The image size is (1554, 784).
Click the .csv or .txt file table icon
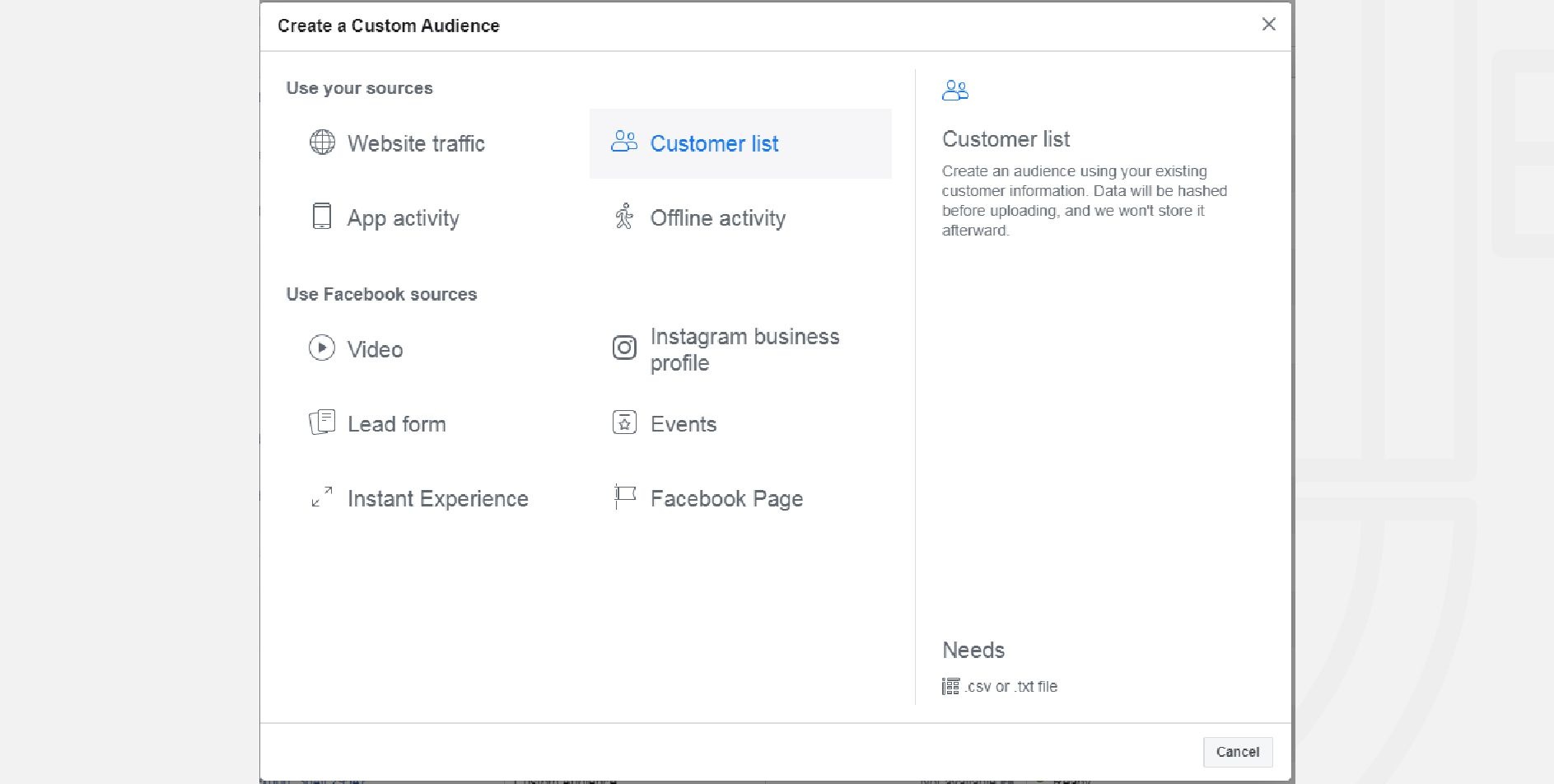[950, 686]
